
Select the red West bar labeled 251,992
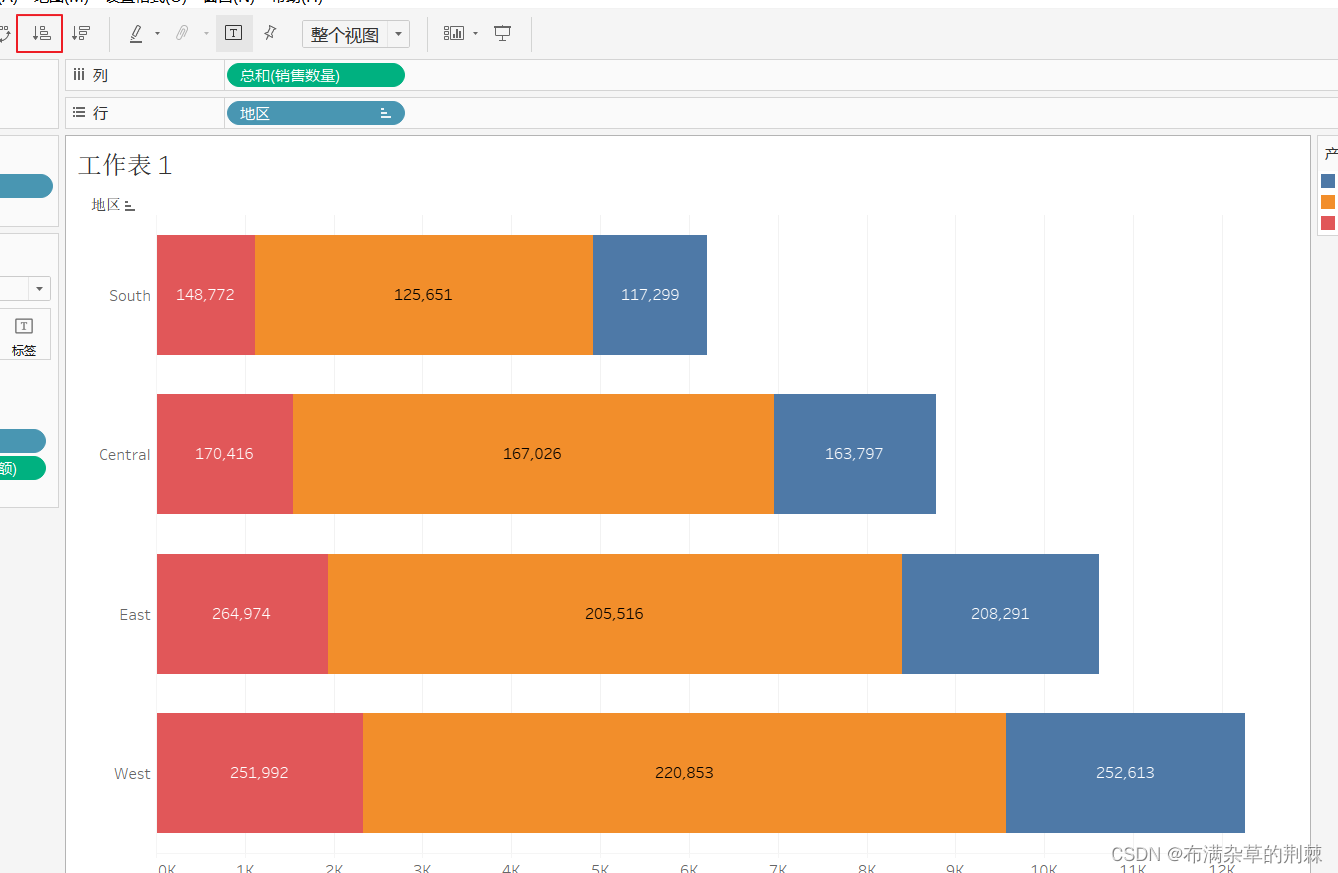click(x=260, y=773)
